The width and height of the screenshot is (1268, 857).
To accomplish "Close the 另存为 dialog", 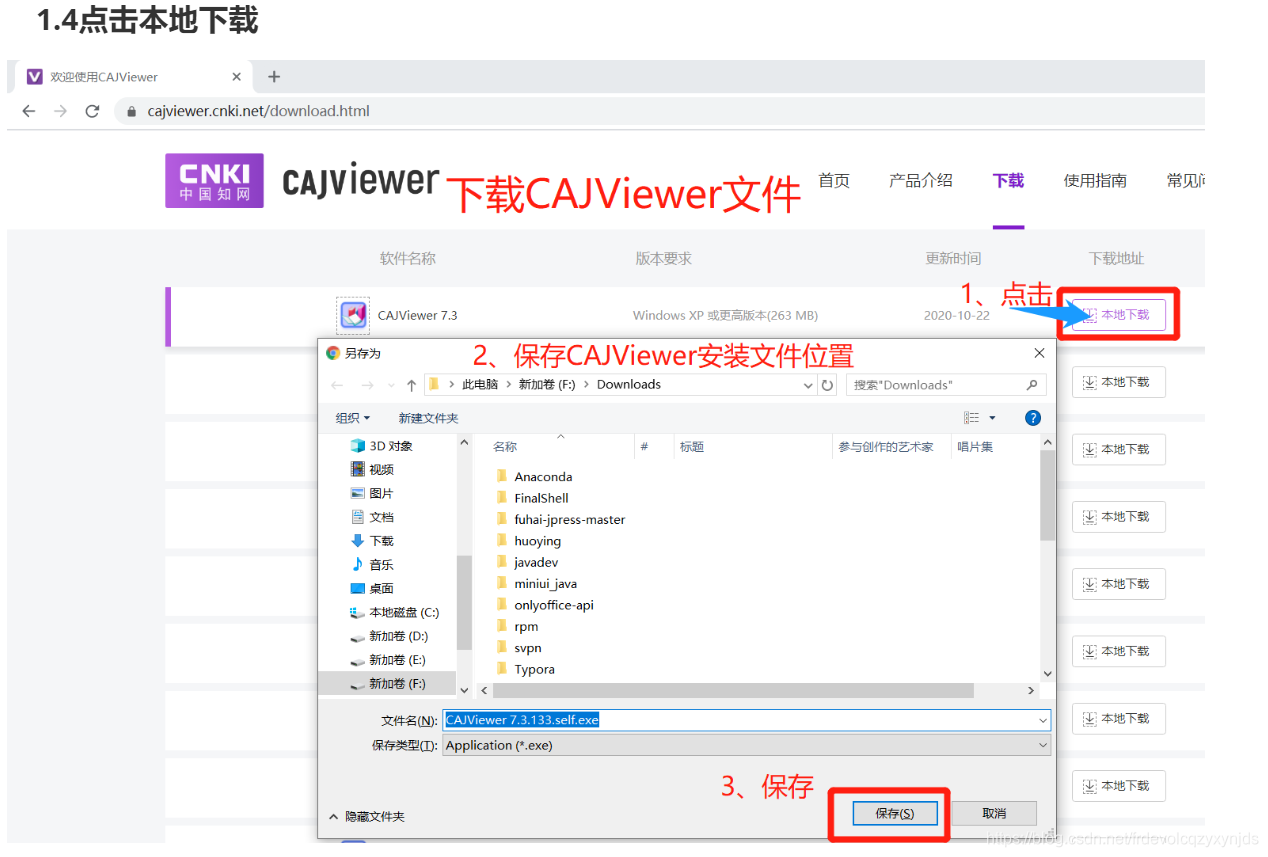I will pos(1039,353).
